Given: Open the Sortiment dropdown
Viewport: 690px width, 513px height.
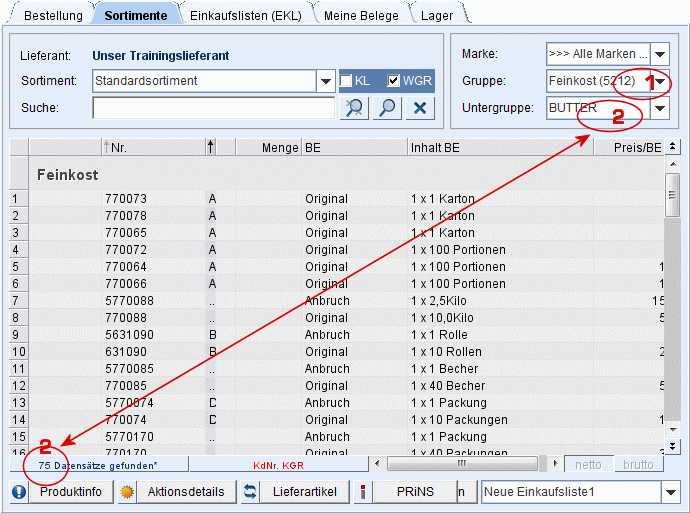Looking at the screenshot, I should coord(326,81).
